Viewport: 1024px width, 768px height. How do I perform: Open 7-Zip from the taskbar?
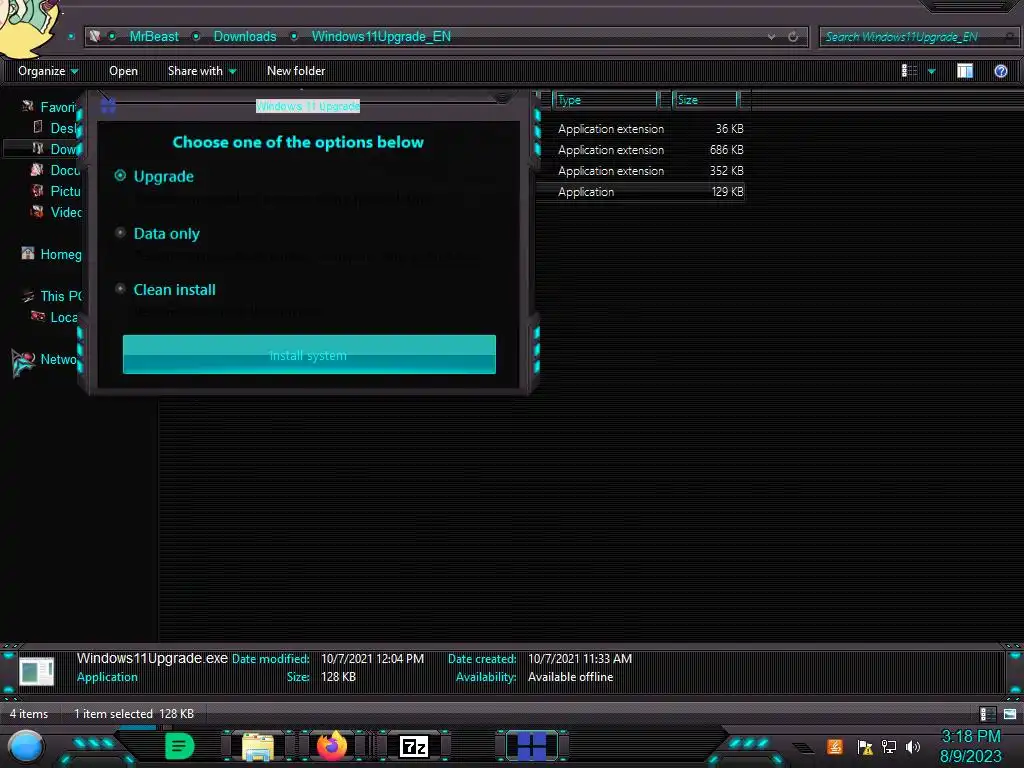413,746
